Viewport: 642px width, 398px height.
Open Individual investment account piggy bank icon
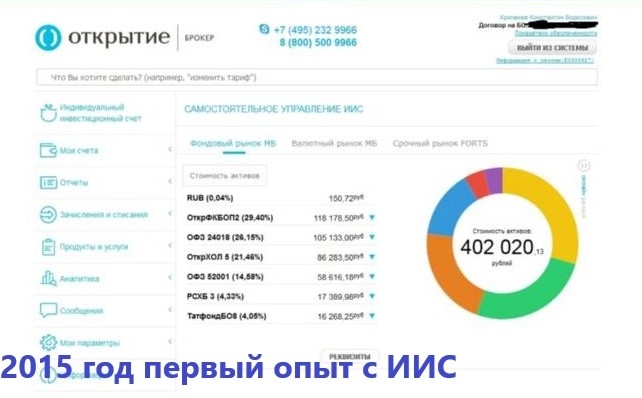48,113
